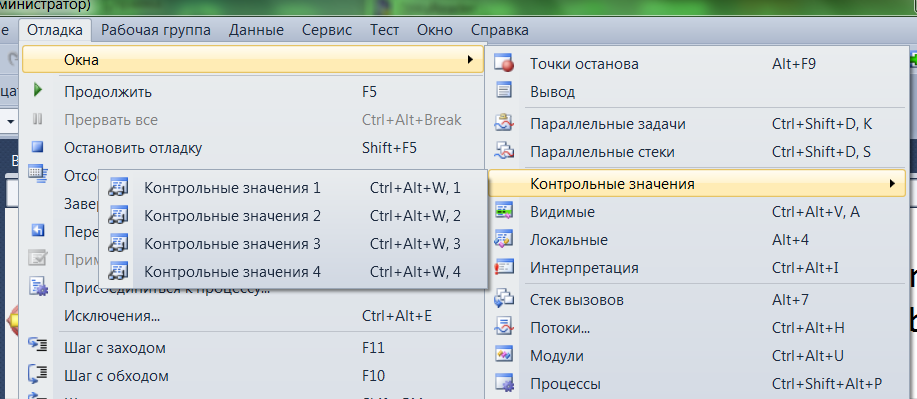Viewport: 917px width, 399px height.
Task: Click the Интерпретация window icon
Action: tap(504, 267)
